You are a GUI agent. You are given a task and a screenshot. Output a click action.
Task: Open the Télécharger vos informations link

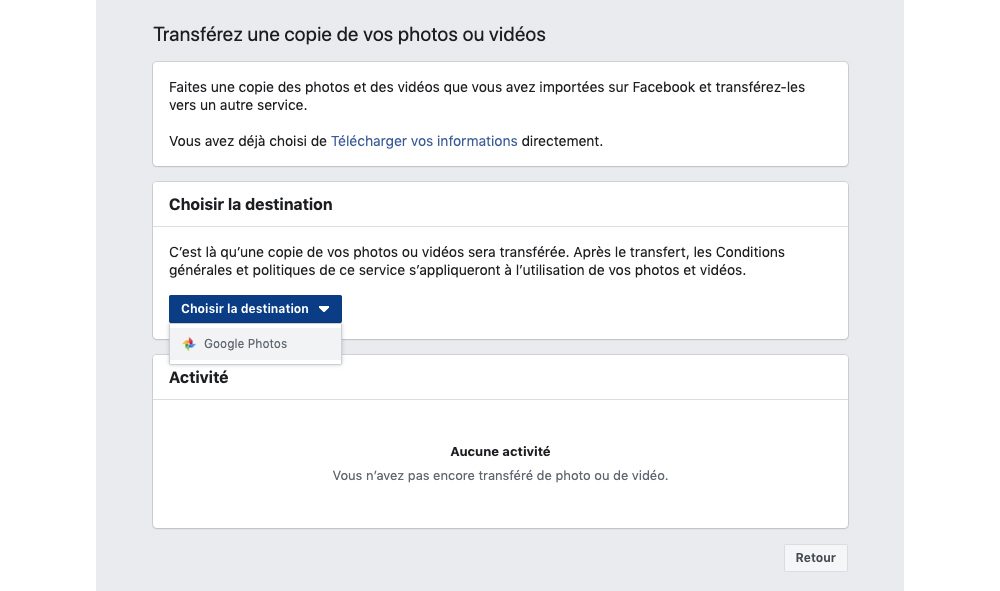pos(423,141)
